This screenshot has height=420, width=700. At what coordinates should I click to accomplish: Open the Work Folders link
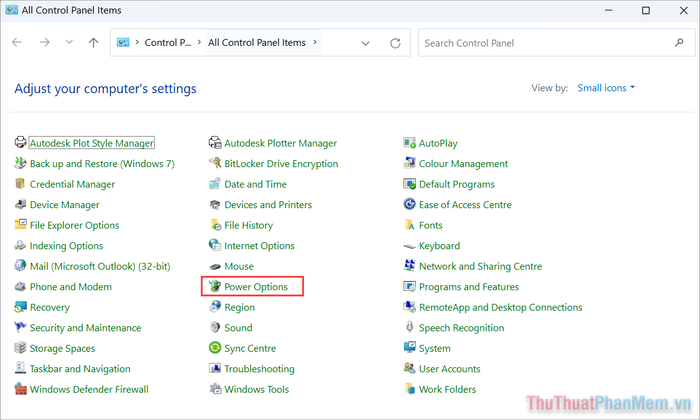click(447, 389)
